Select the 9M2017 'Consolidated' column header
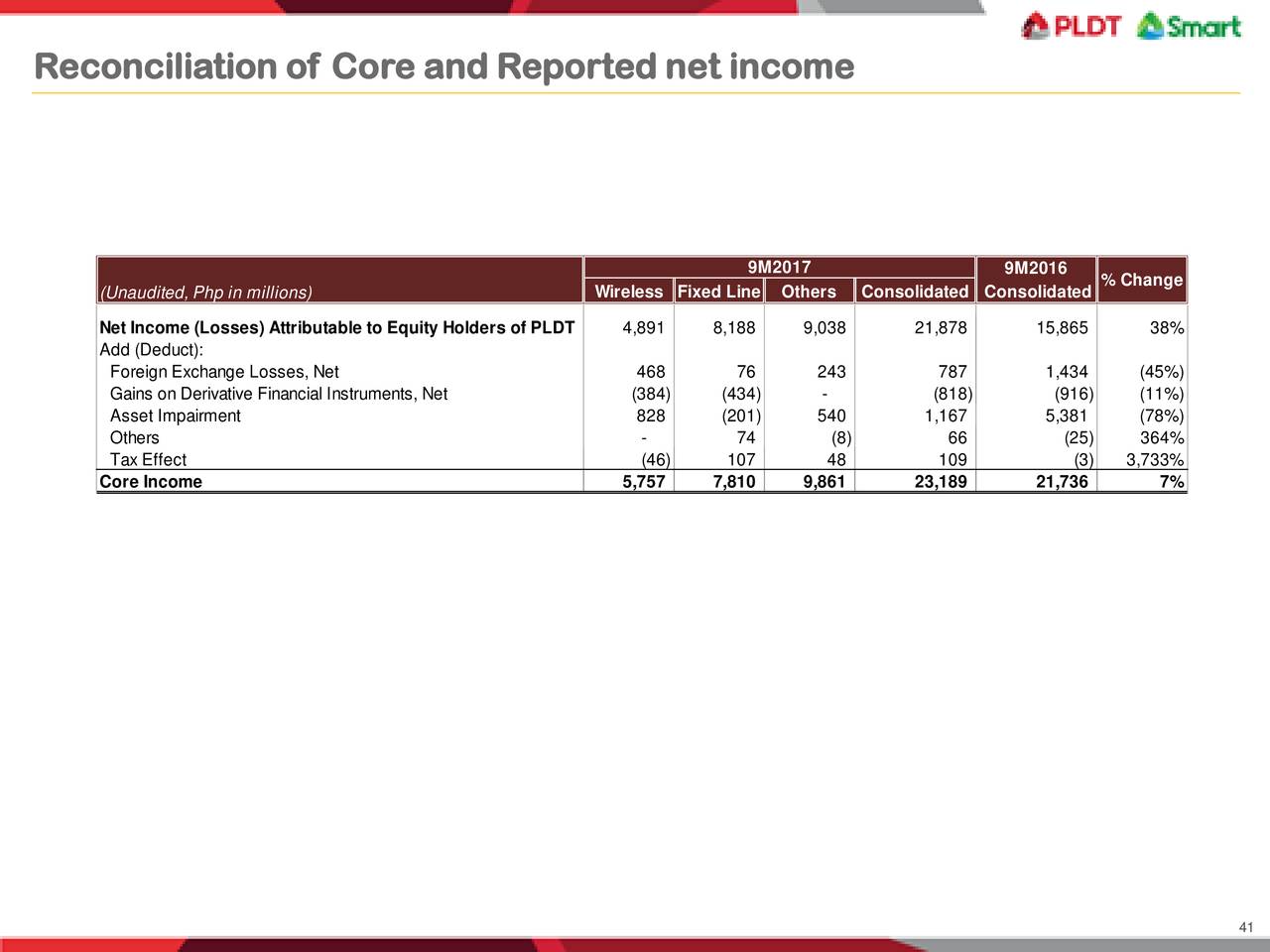The height and width of the screenshot is (952, 1270). (x=915, y=292)
